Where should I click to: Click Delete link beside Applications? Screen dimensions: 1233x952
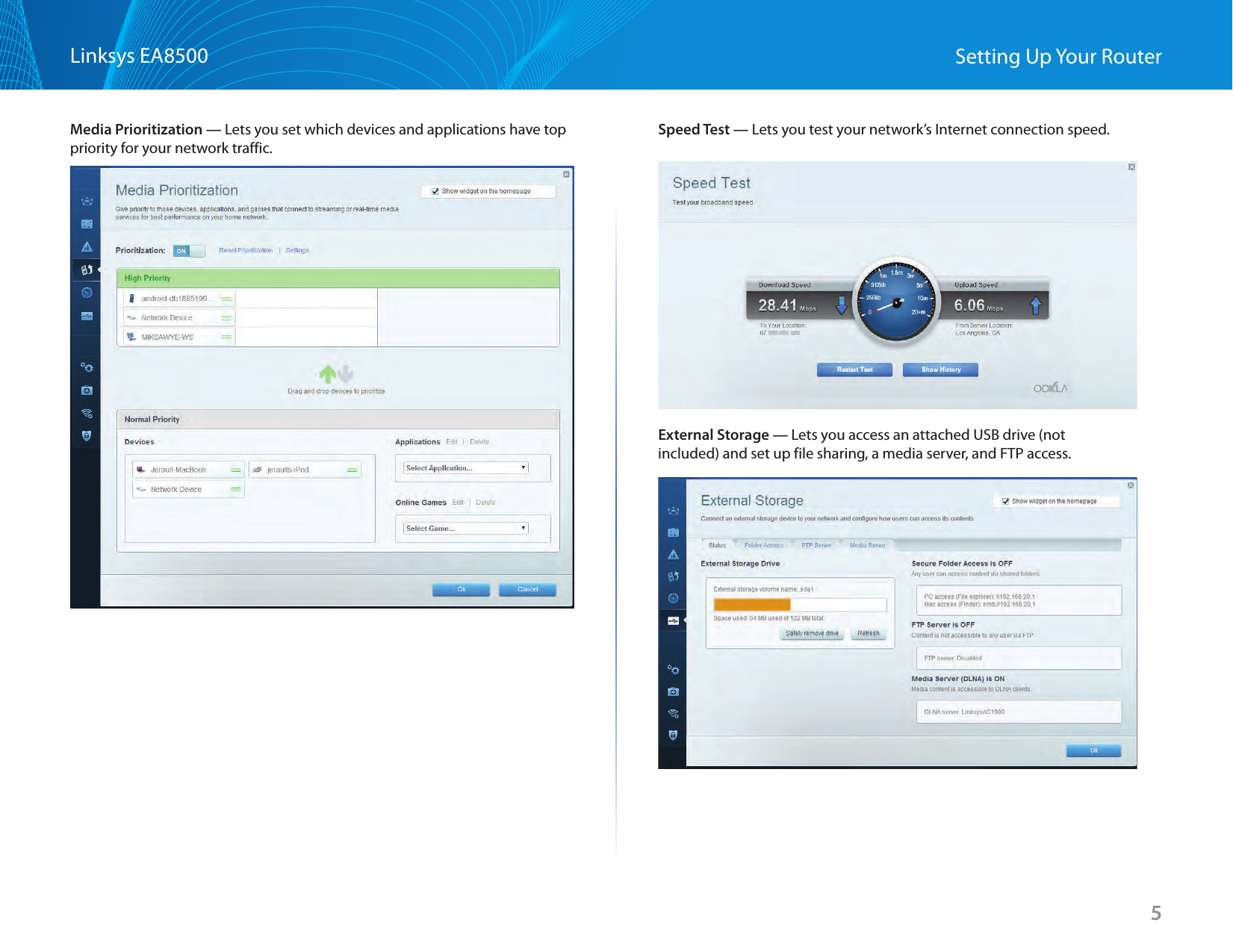[479, 442]
